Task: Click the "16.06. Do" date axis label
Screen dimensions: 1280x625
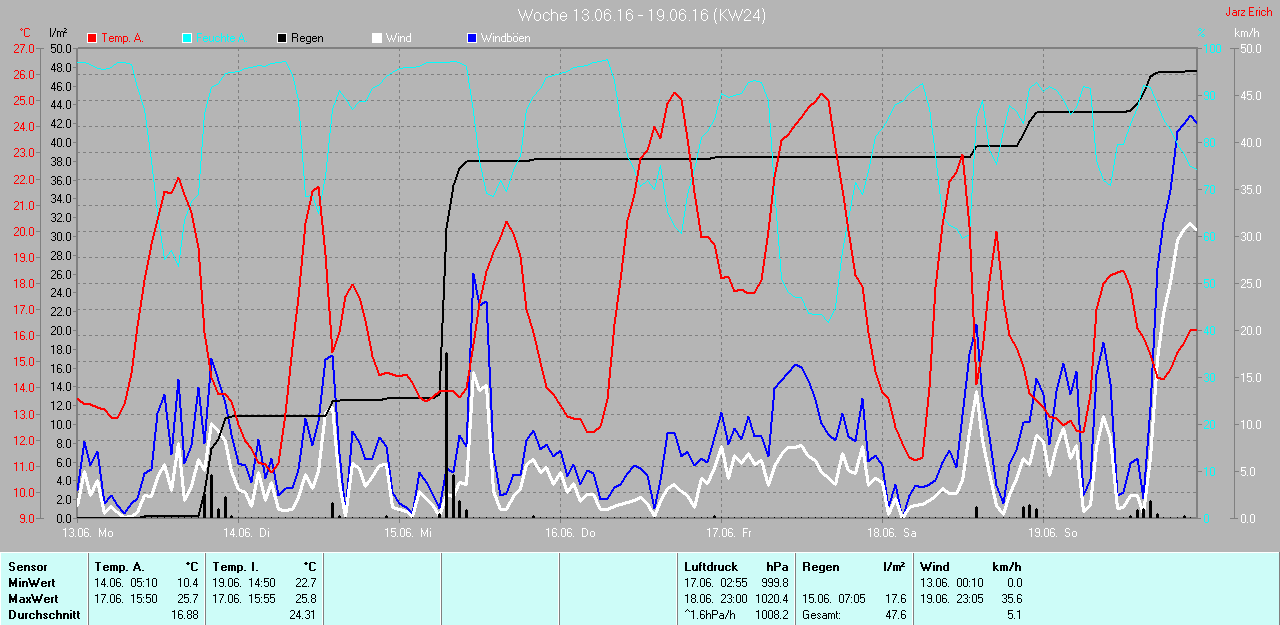Action: coord(570,533)
